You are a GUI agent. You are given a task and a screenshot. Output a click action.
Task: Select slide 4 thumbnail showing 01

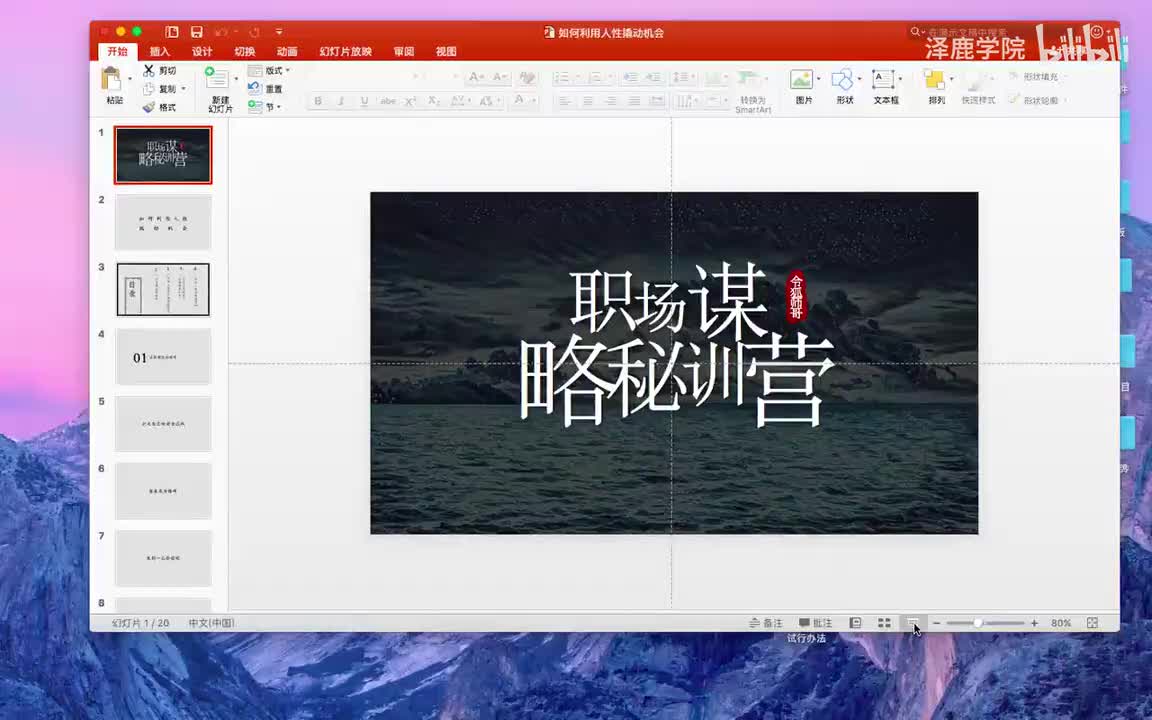[x=163, y=356]
